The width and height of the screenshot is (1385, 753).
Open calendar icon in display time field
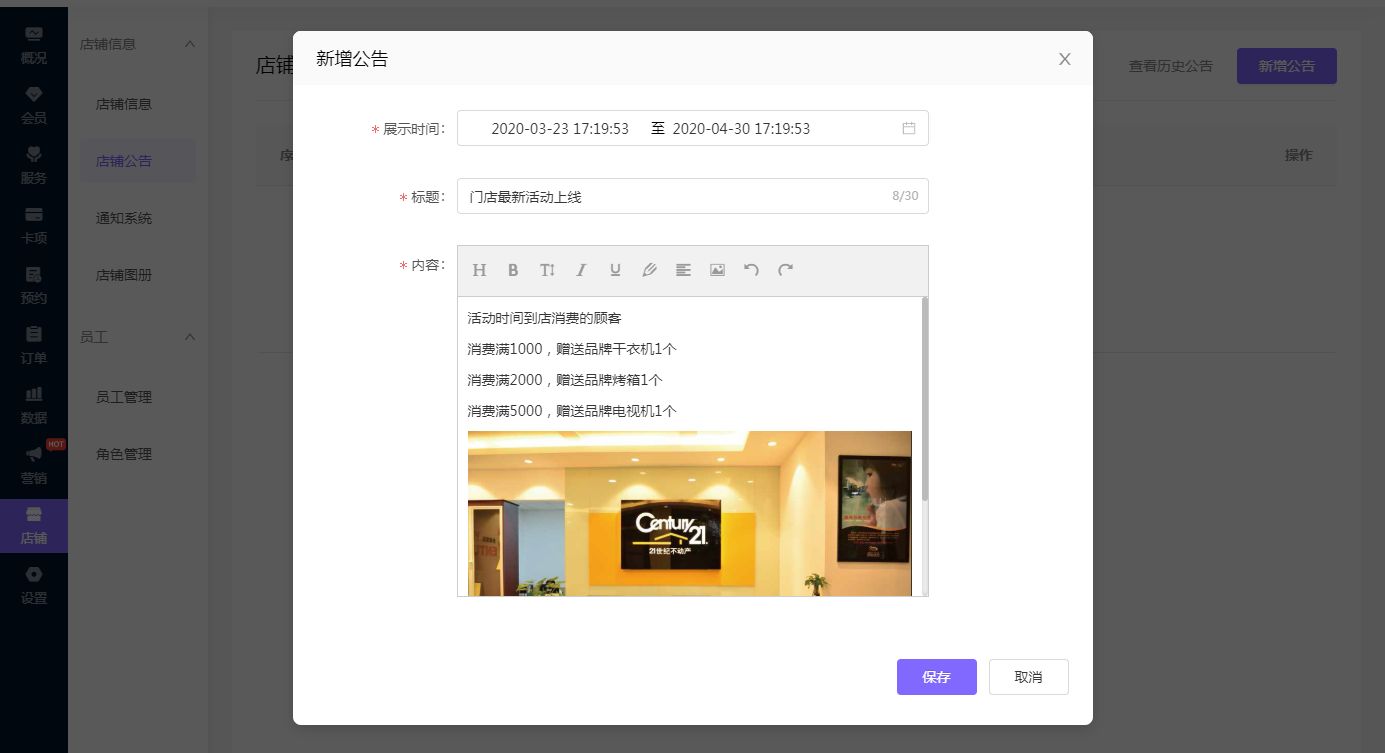[909, 128]
